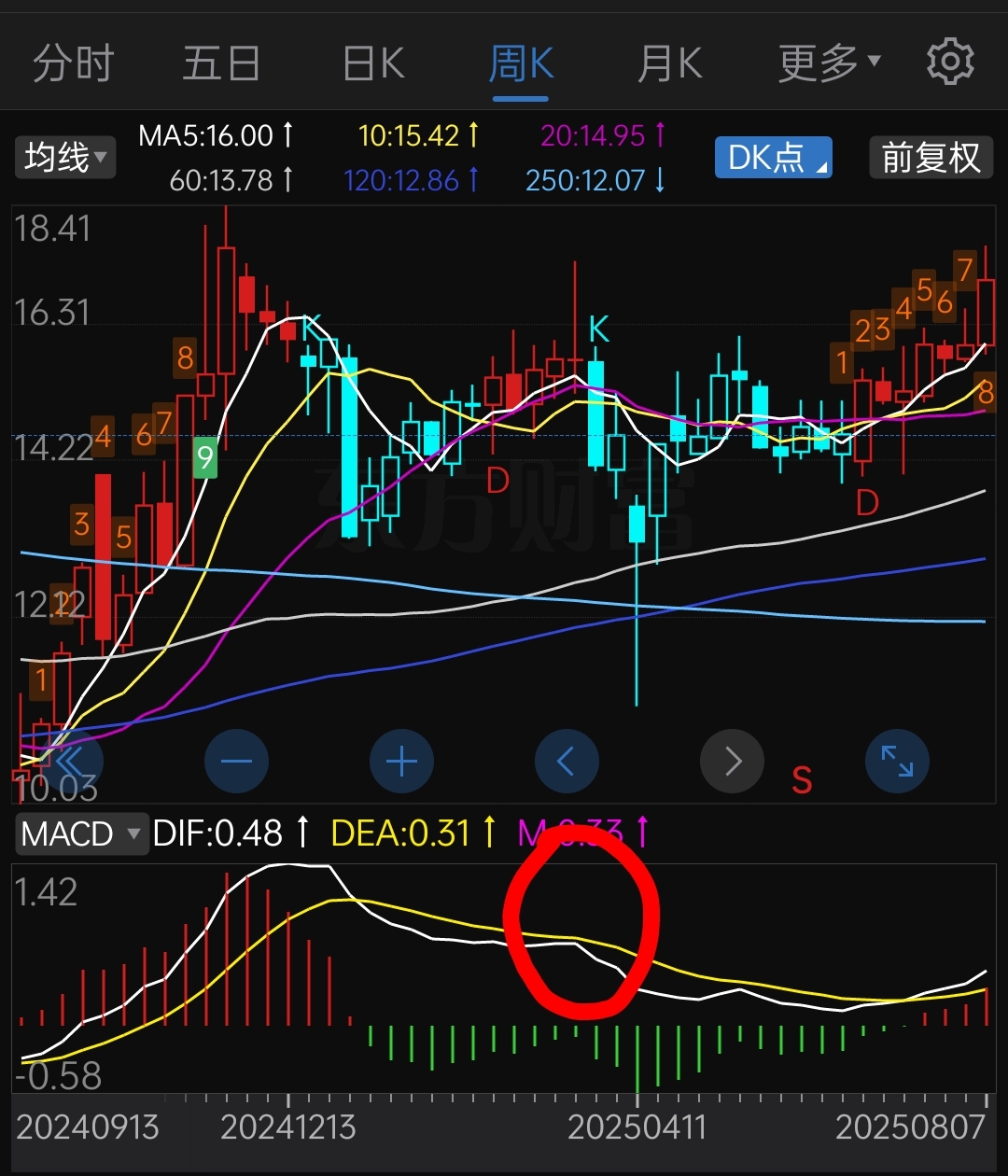Viewport: 1008px width, 1176px height.
Task: Click the 1.42 MACD axis label
Action: tap(46, 892)
